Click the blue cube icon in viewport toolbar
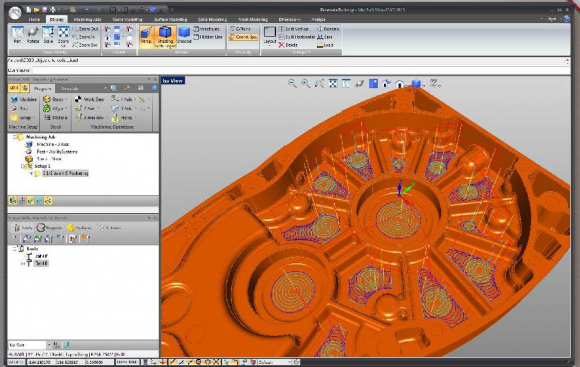 pos(417,84)
